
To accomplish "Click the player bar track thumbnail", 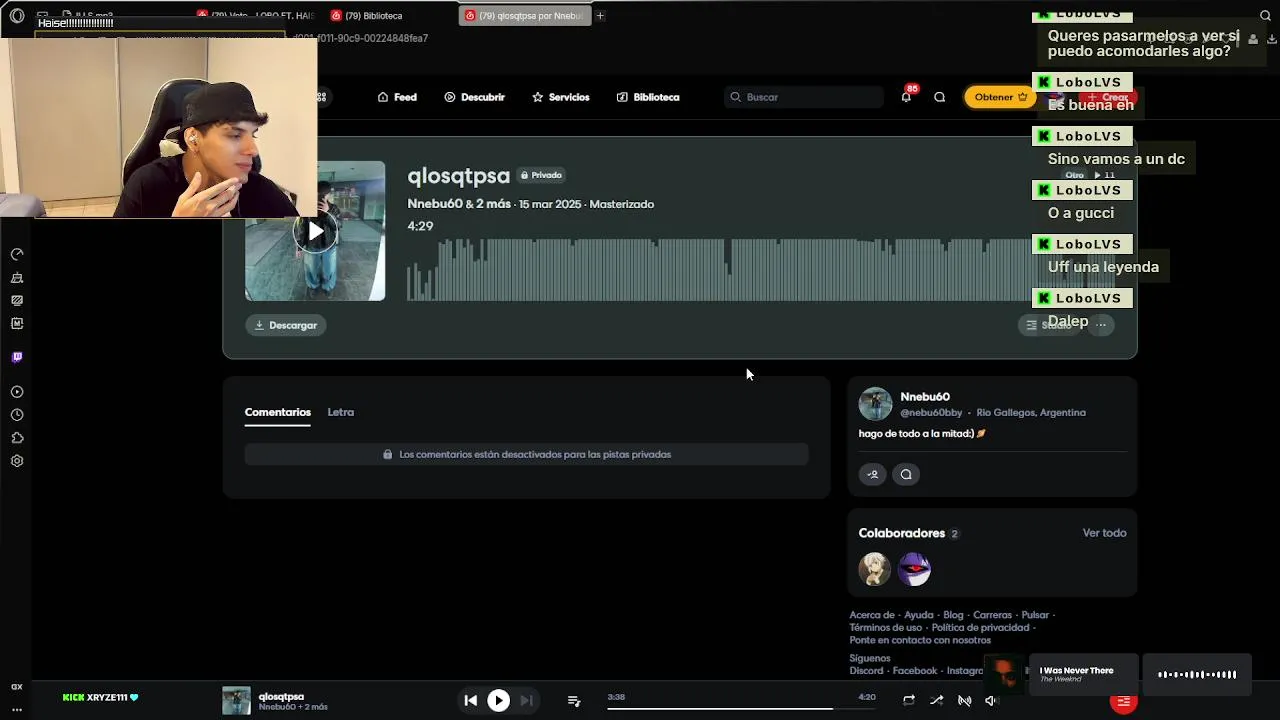I will coord(236,701).
